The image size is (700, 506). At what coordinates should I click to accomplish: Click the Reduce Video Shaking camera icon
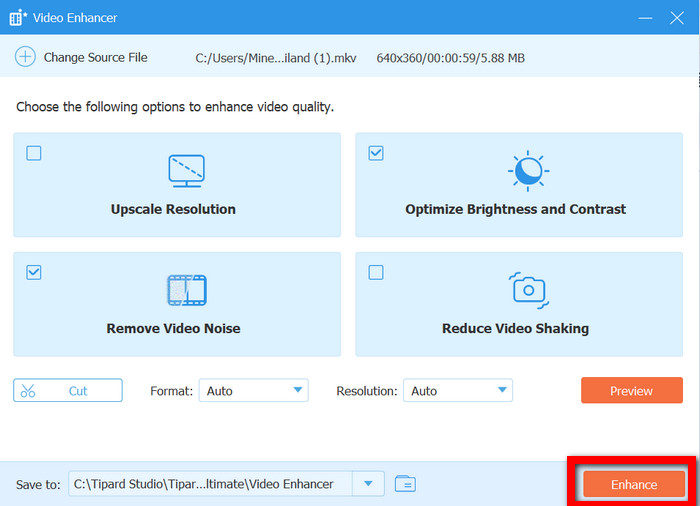pos(528,290)
